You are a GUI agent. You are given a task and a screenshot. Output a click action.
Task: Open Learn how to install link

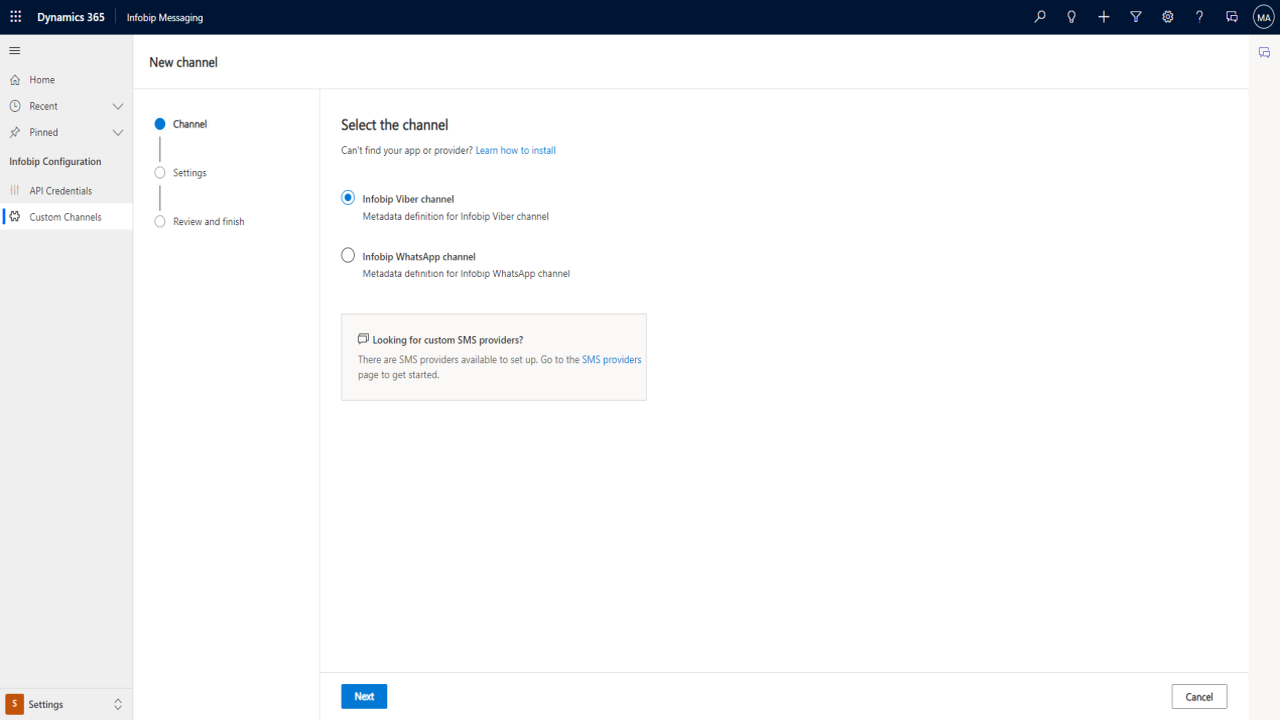[516, 150]
